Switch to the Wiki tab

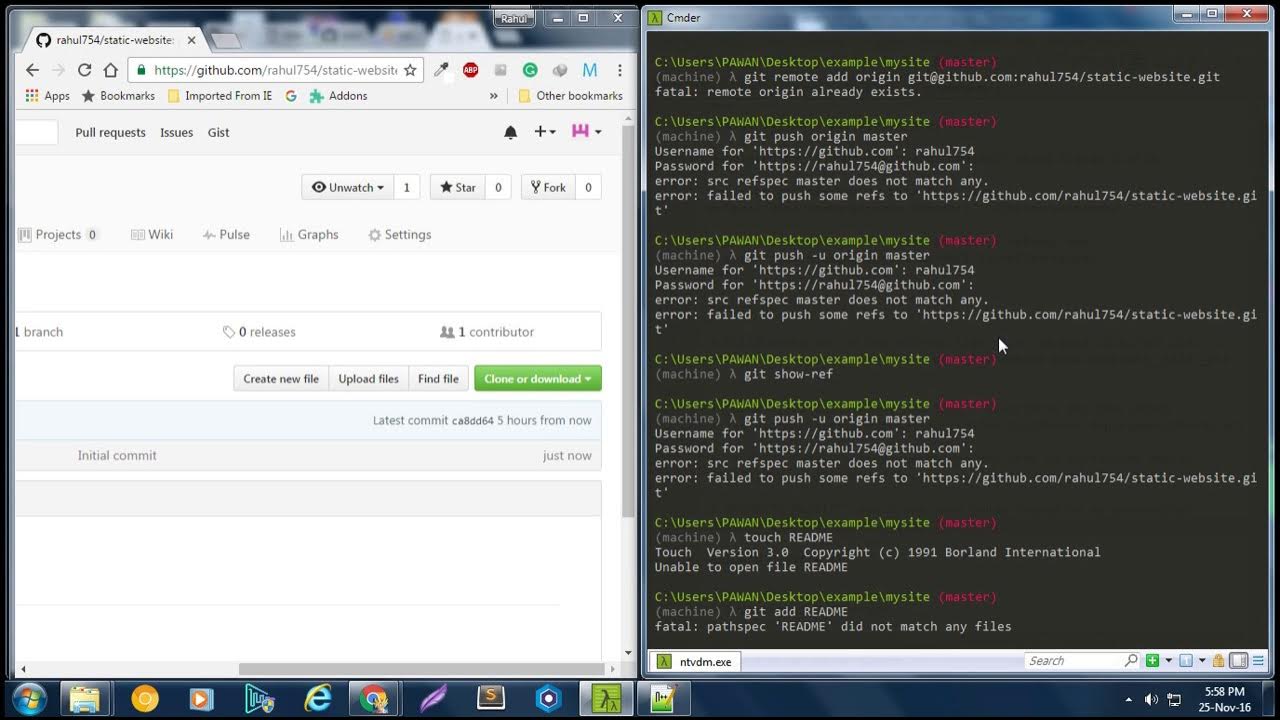[152, 234]
